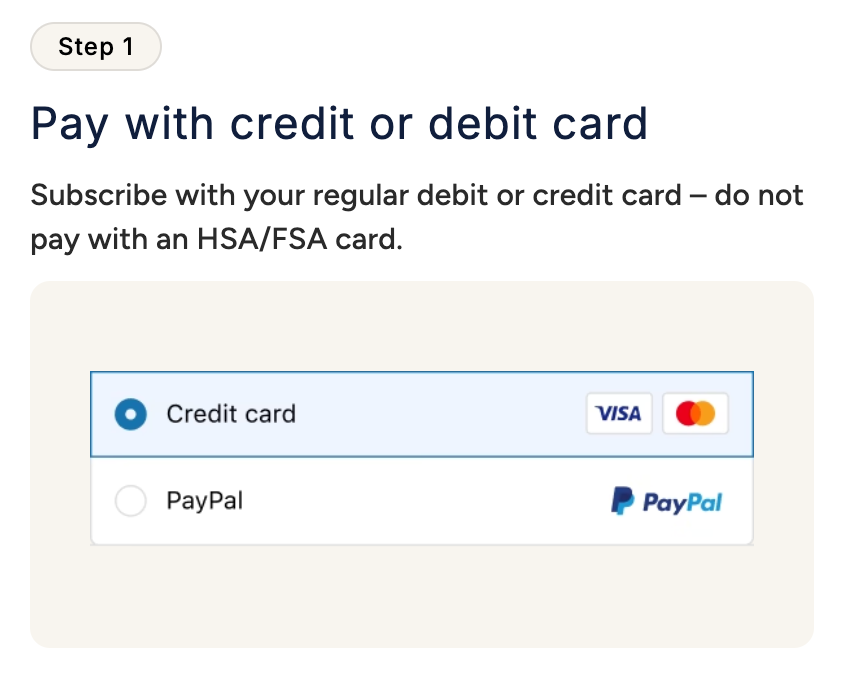Click the Visa card logo
846x684 pixels.
618,413
